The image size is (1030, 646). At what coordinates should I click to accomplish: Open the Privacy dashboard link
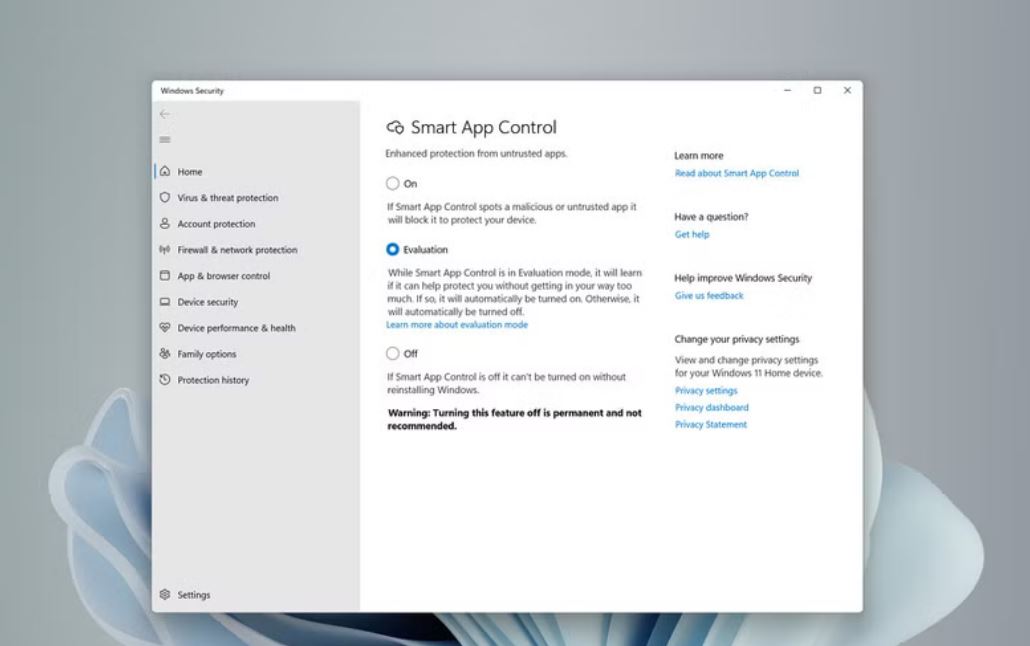pyautogui.click(x=711, y=407)
